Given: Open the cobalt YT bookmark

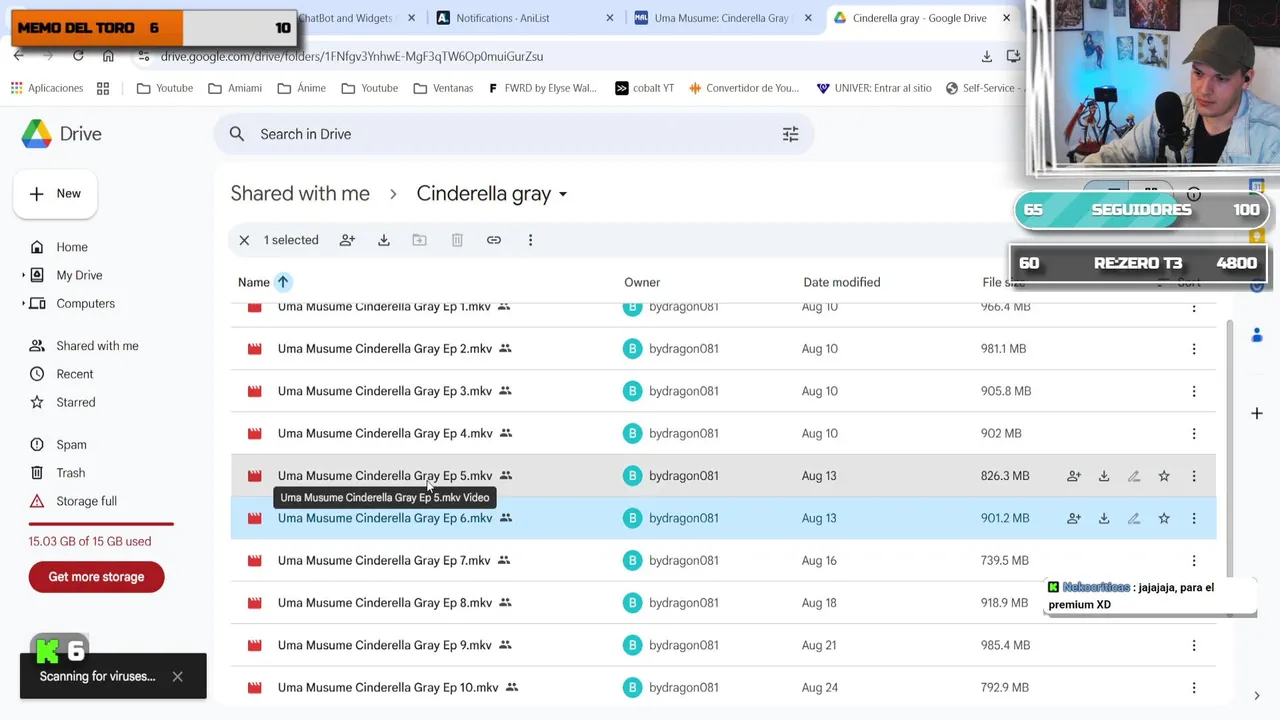Looking at the screenshot, I should point(644,88).
